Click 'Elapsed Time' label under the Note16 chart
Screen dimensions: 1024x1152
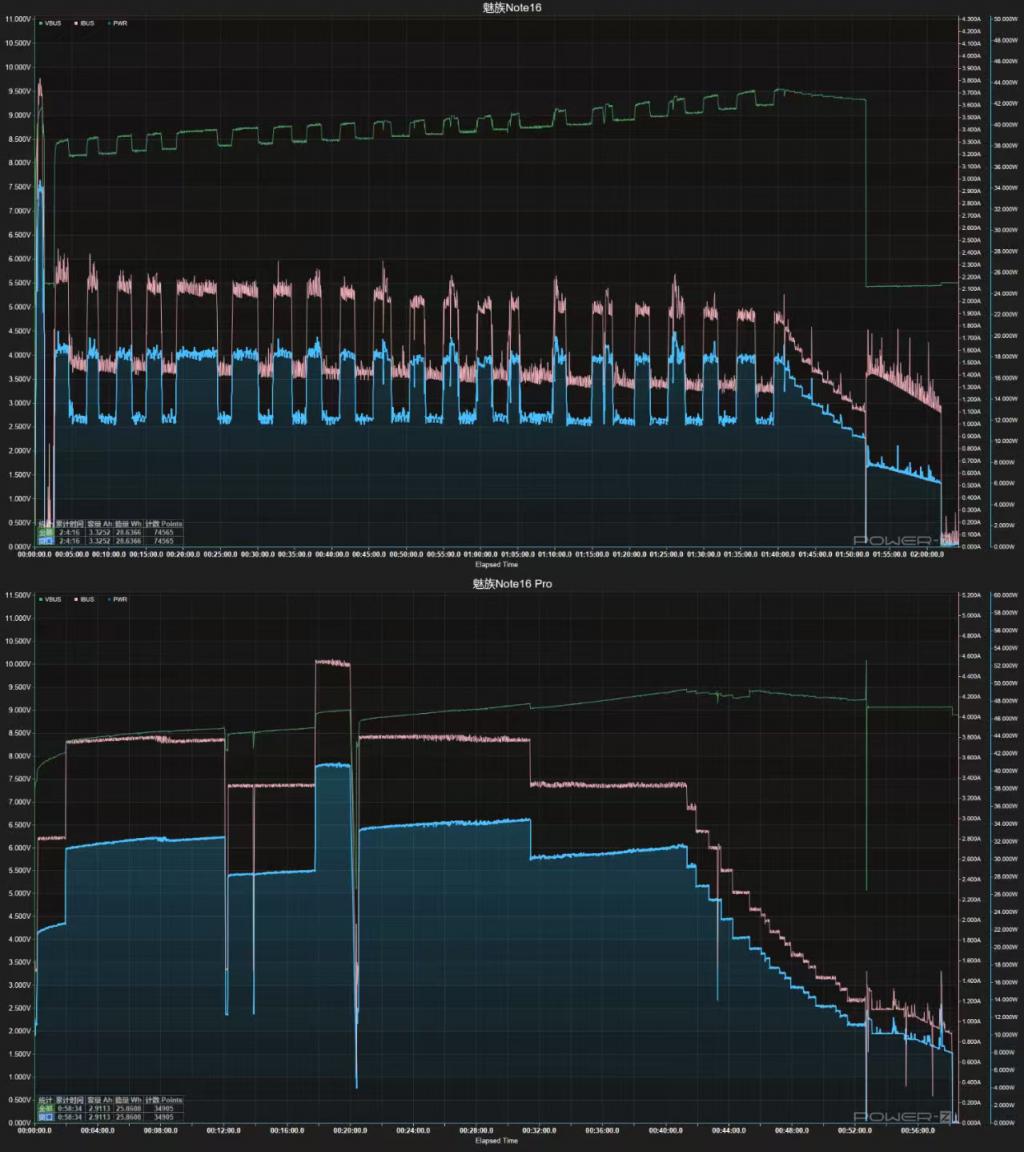(x=497, y=564)
